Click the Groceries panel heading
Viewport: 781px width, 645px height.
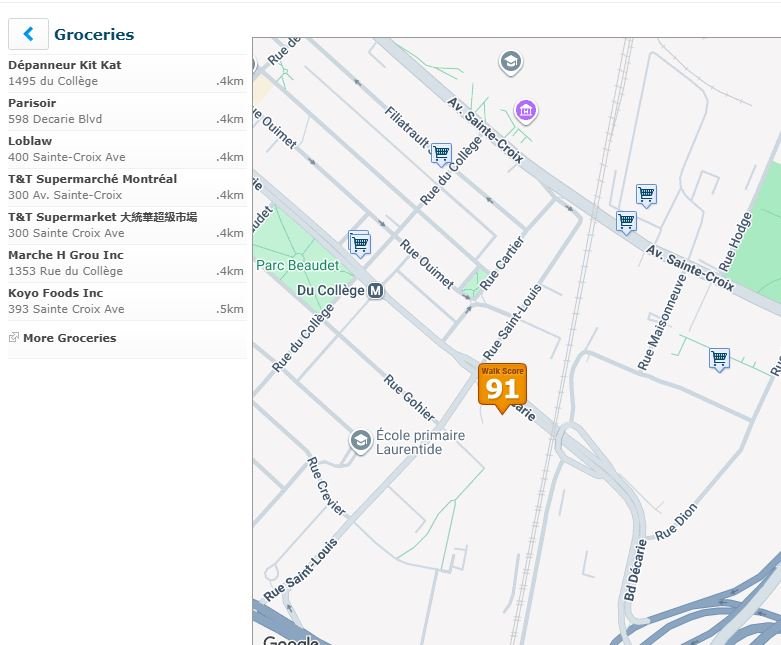(94, 34)
